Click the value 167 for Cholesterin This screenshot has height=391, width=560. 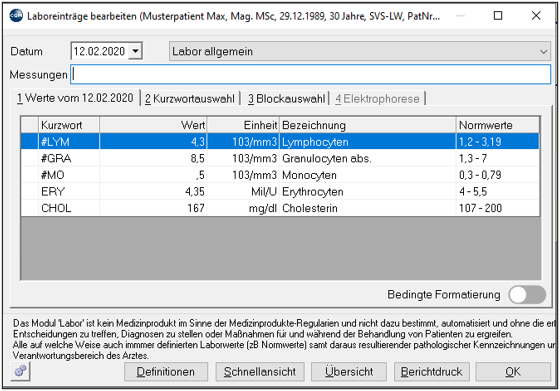point(196,208)
